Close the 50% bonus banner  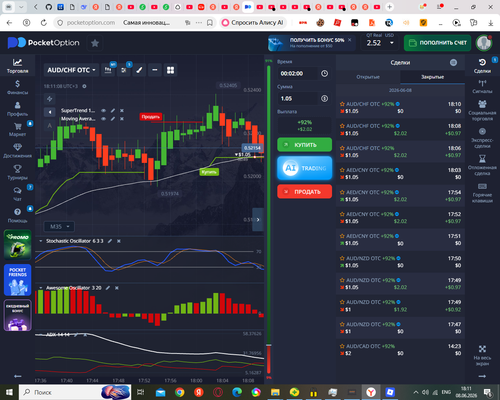pos(350,40)
